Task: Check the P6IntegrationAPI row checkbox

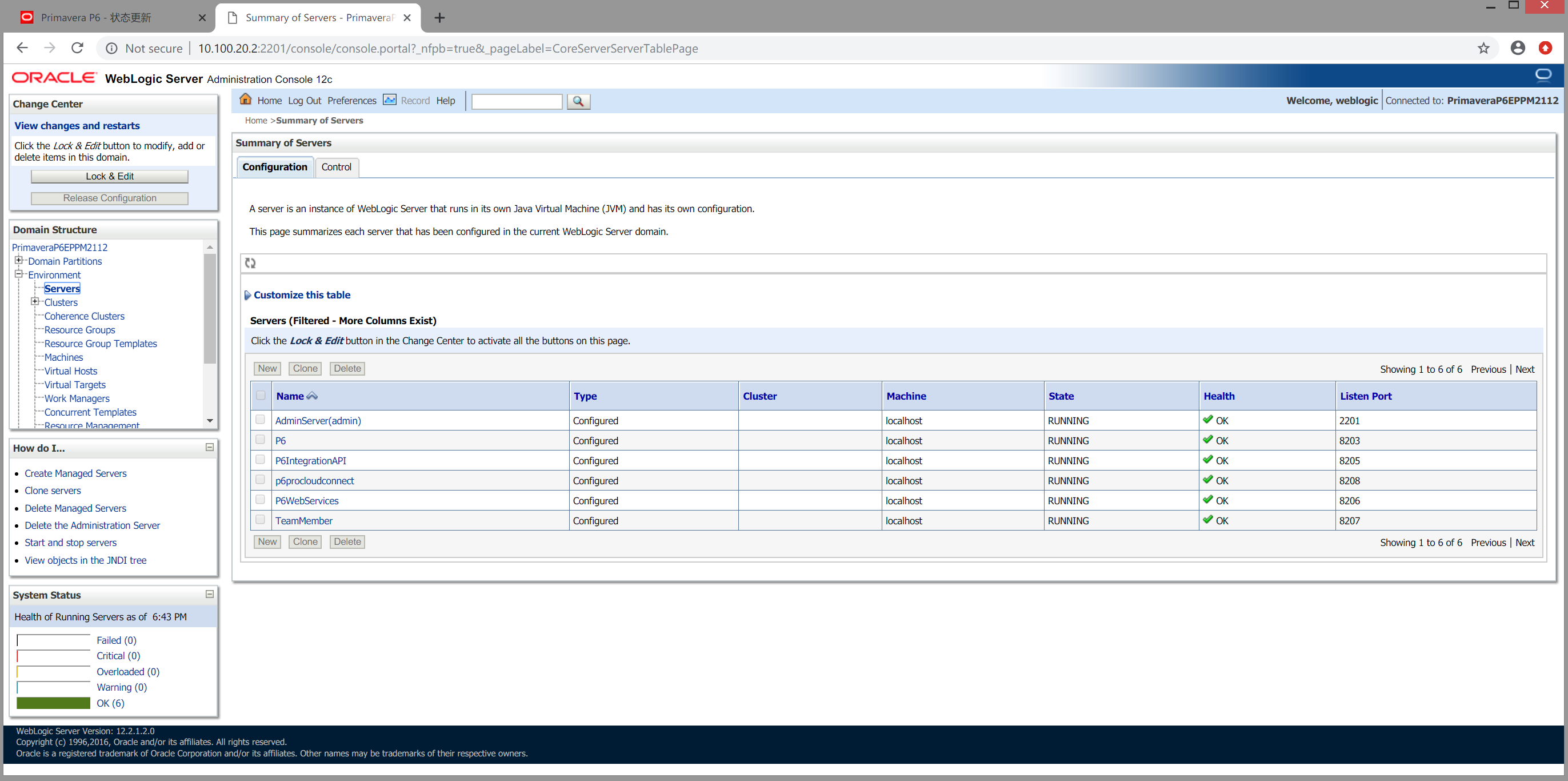Action: [x=260, y=460]
